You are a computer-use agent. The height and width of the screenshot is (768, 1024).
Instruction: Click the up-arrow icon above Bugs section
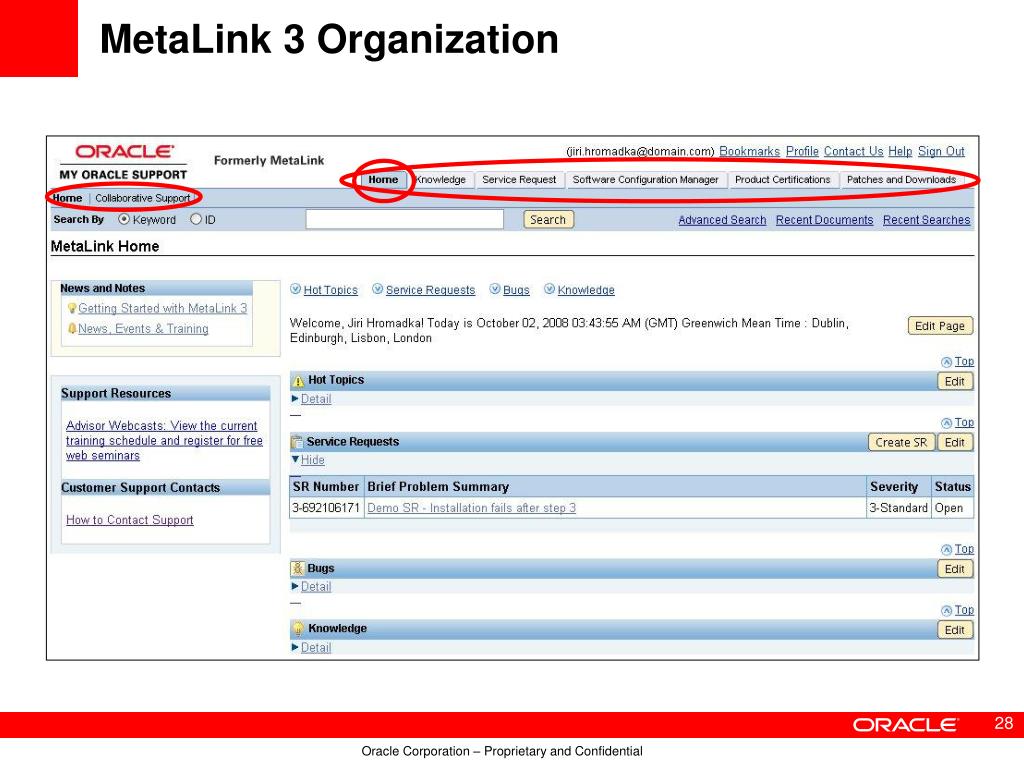(946, 550)
